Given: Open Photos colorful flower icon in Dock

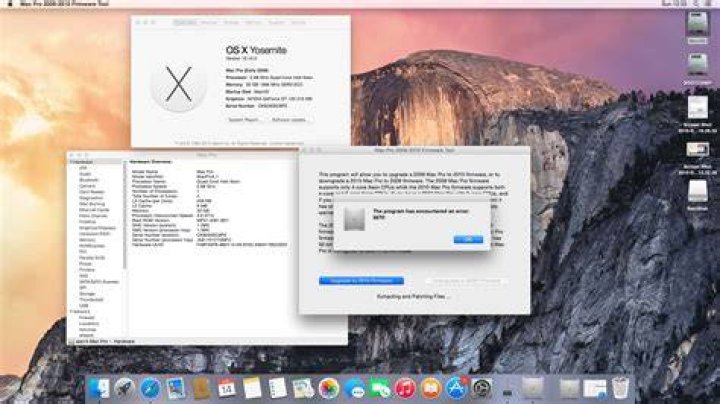Looking at the screenshot, I should pyautogui.click(x=328, y=389).
